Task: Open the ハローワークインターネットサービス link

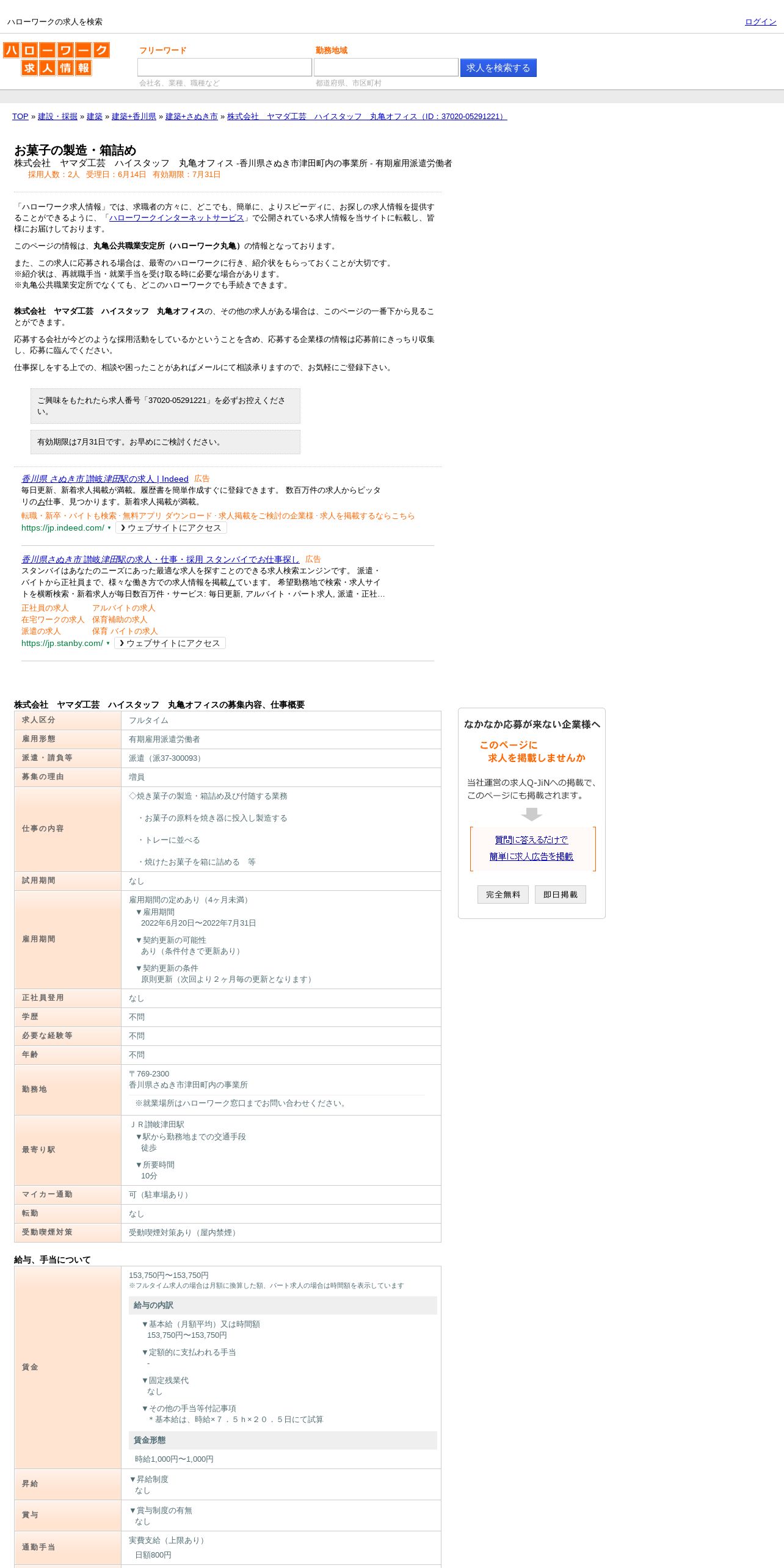Action: tap(176, 218)
